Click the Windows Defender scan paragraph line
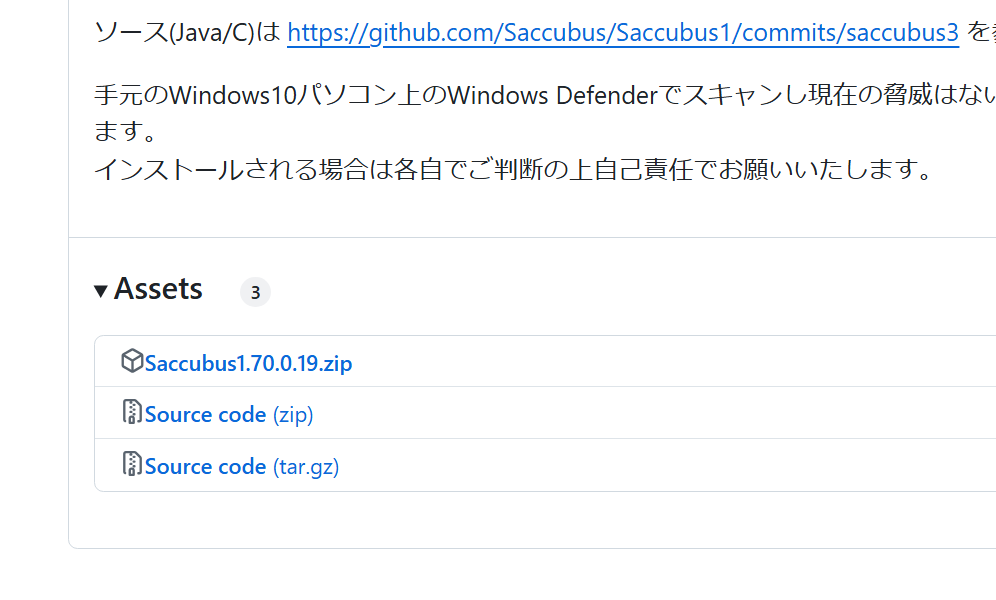The image size is (996, 600). 540,96
